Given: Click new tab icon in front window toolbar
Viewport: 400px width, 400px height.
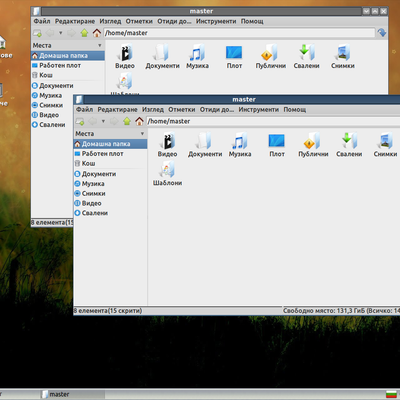Looking at the screenshot, I should (x=80, y=121).
